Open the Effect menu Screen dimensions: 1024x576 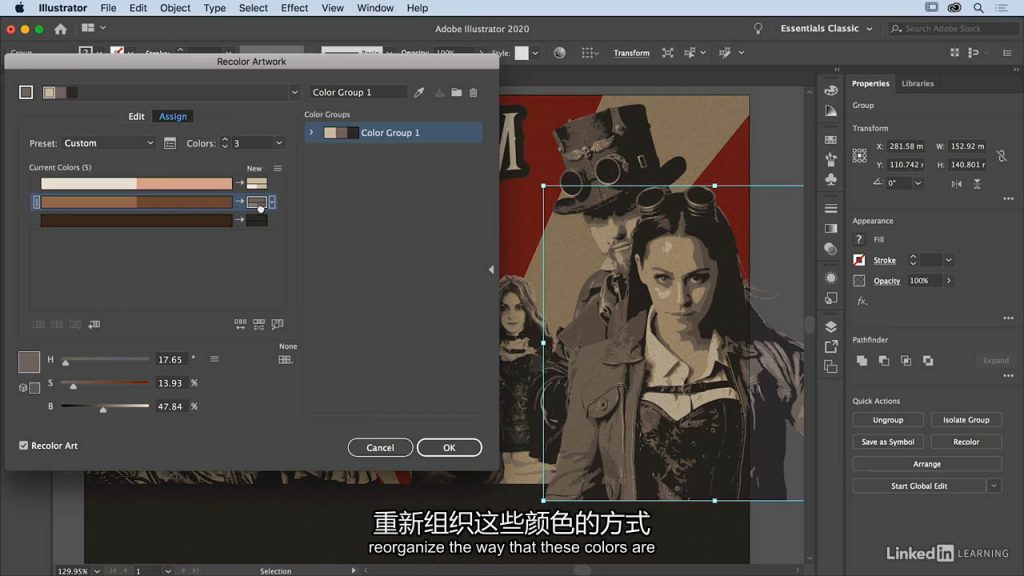pos(294,8)
